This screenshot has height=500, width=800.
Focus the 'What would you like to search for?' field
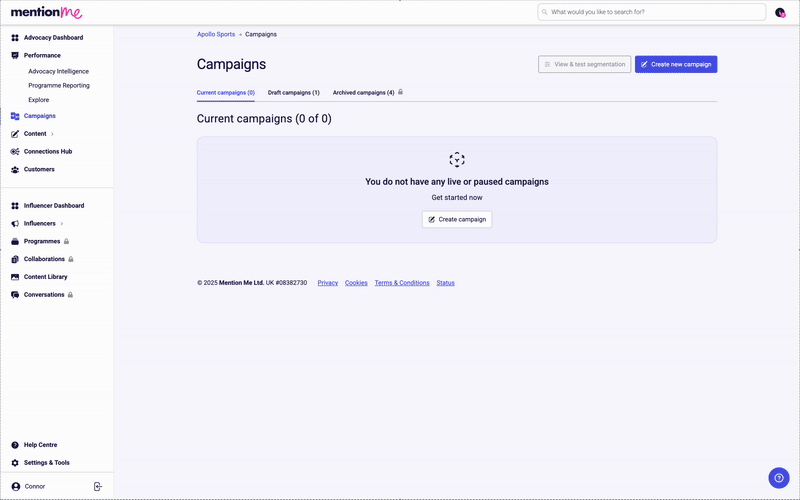pyautogui.click(x=652, y=12)
